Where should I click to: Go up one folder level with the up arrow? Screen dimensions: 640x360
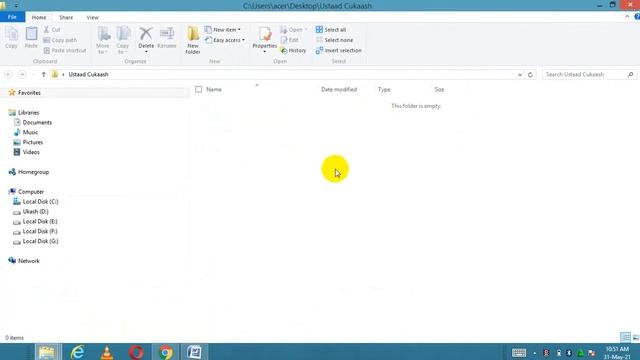click(44, 74)
